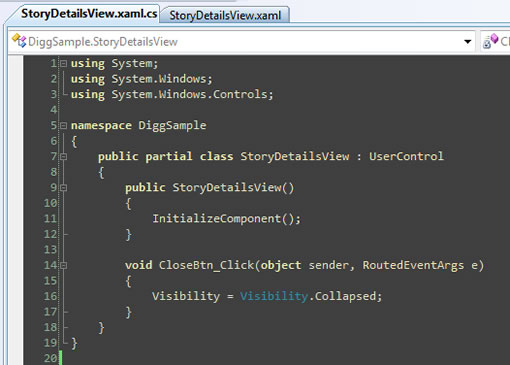Click the Collapsed enum value
Viewport: 510px width, 365px height.
[x=345, y=296]
